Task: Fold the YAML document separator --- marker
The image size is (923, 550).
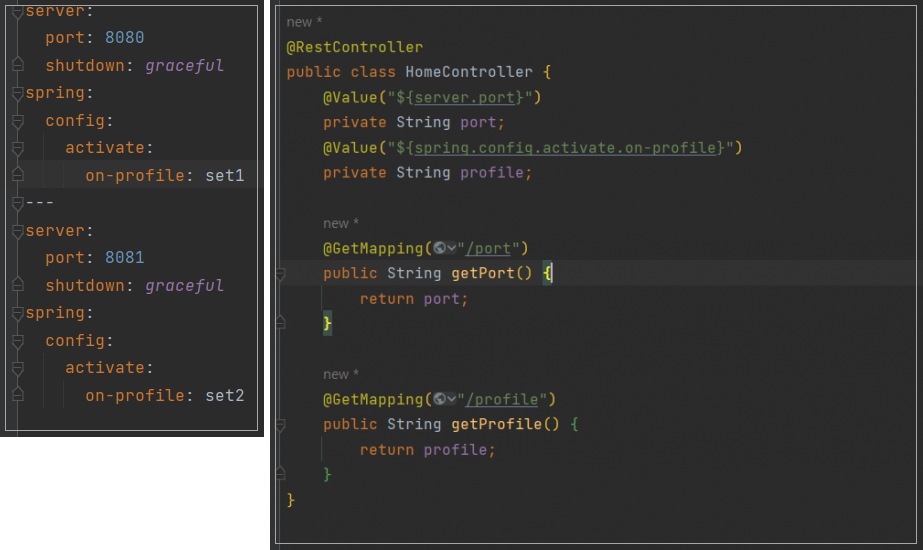Action: click(18, 203)
